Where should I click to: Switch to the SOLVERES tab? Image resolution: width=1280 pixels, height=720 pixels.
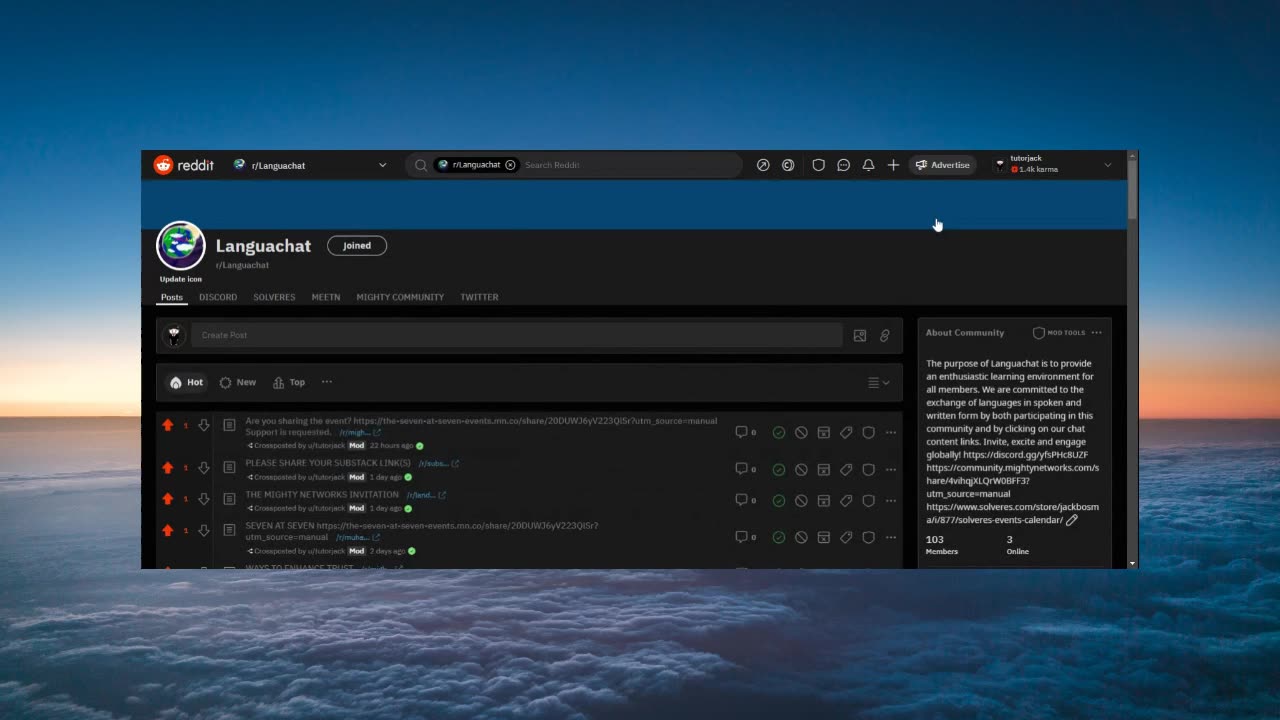[274, 297]
